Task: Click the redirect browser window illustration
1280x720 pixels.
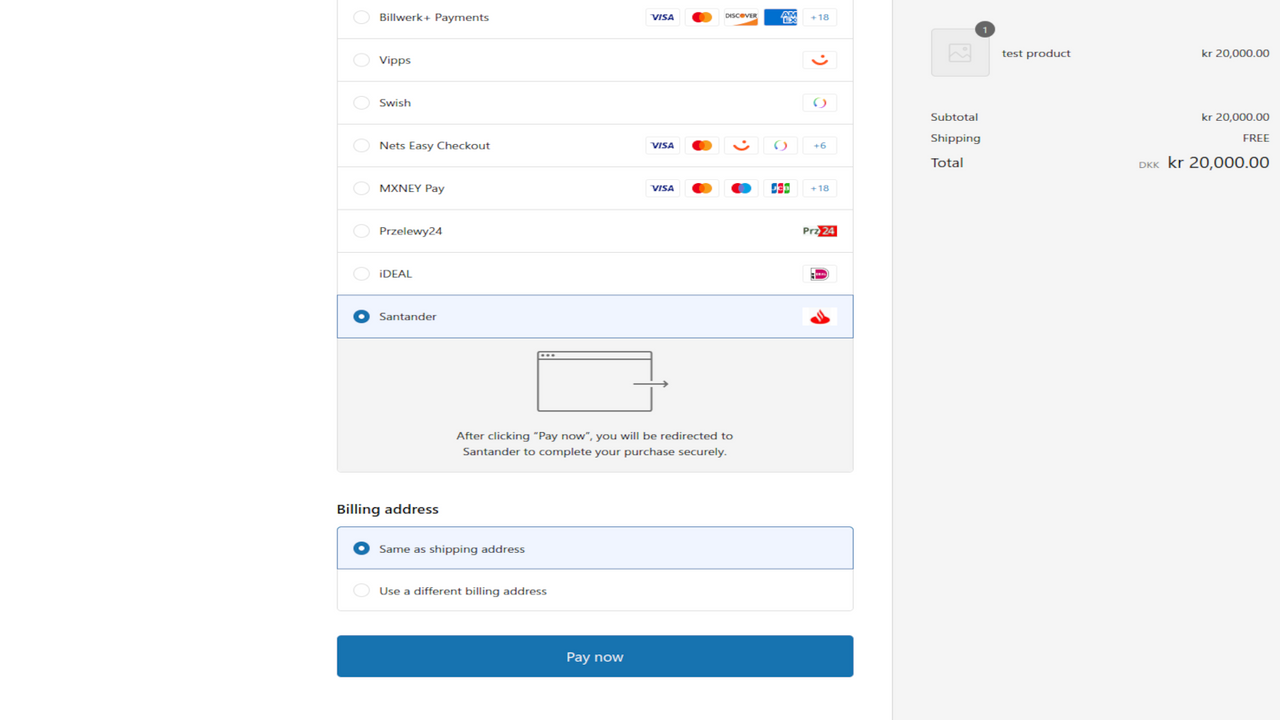Action: tap(602, 381)
